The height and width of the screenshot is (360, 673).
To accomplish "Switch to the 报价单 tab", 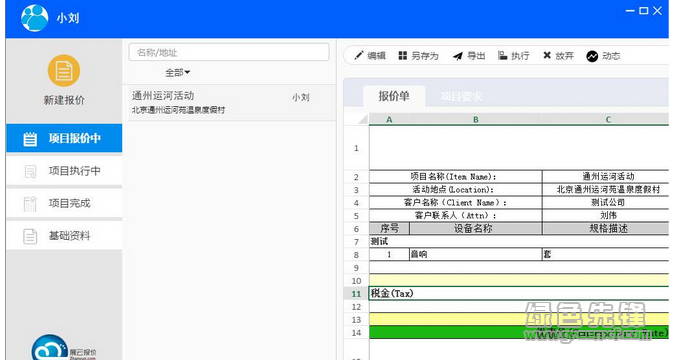I will coord(394,96).
